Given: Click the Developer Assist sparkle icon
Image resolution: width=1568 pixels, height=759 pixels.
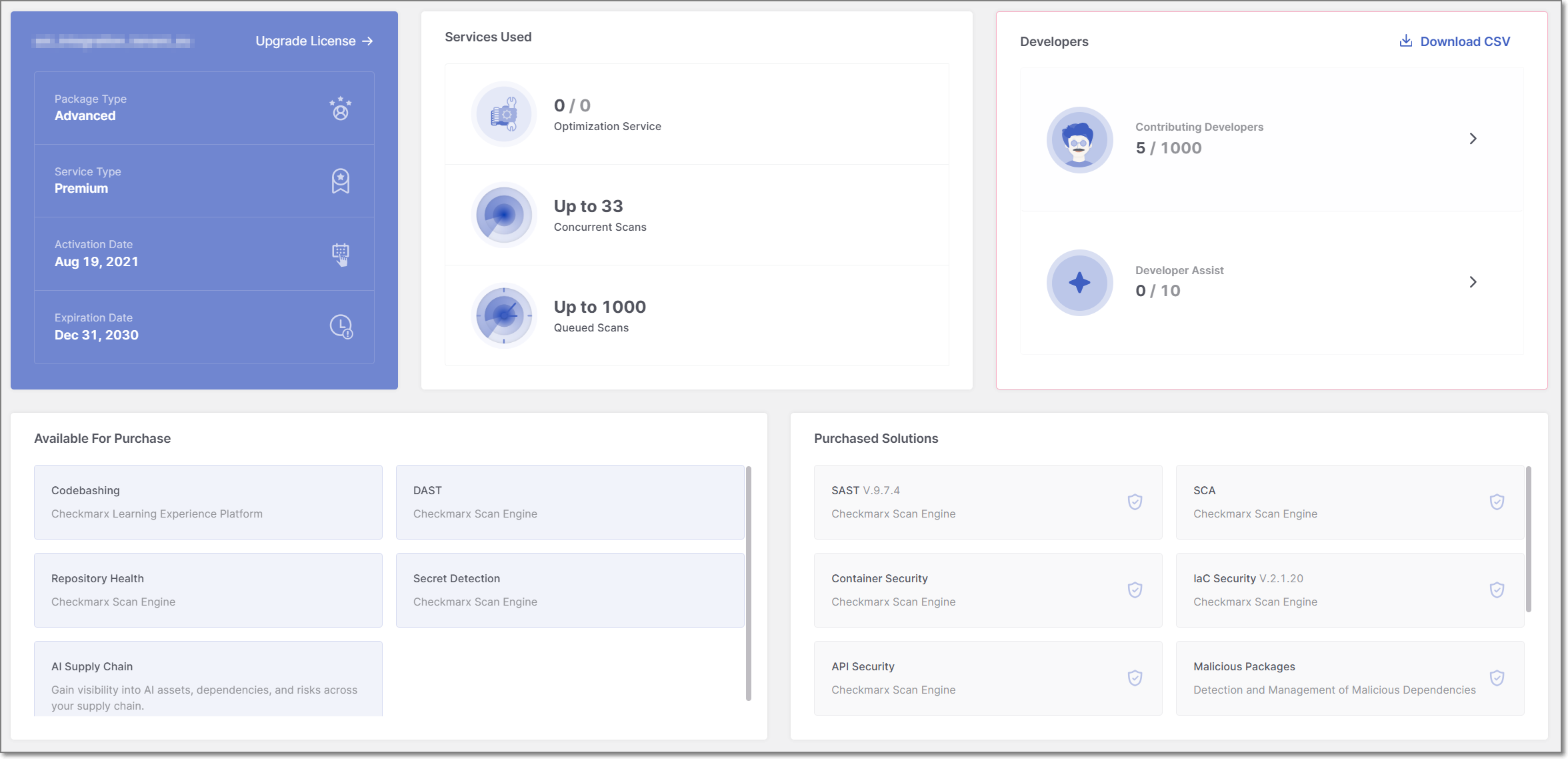Looking at the screenshot, I should [1080, 283].
